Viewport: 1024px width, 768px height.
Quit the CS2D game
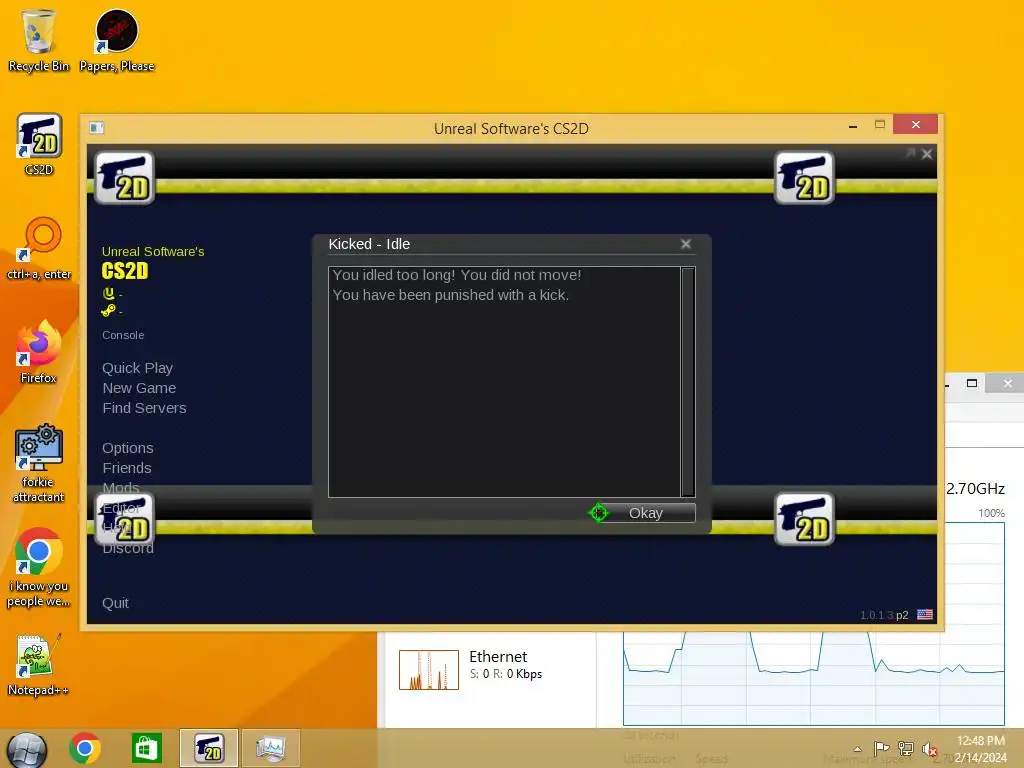[115, 603]
